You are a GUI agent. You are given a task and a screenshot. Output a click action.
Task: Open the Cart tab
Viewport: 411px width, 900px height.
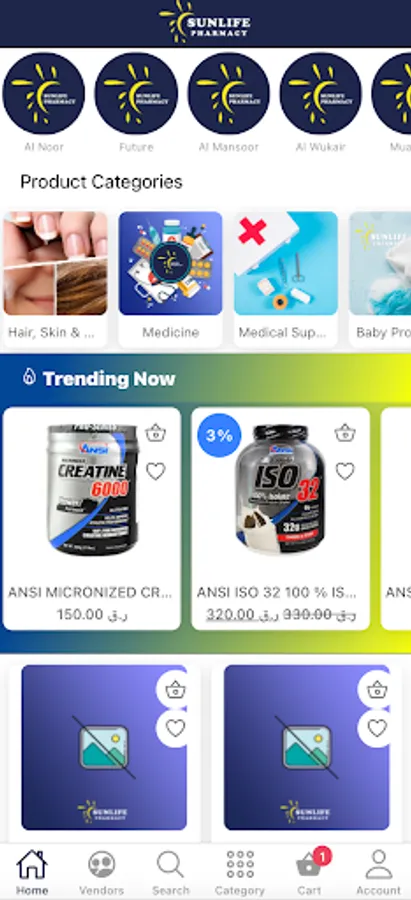click(309, 872)
